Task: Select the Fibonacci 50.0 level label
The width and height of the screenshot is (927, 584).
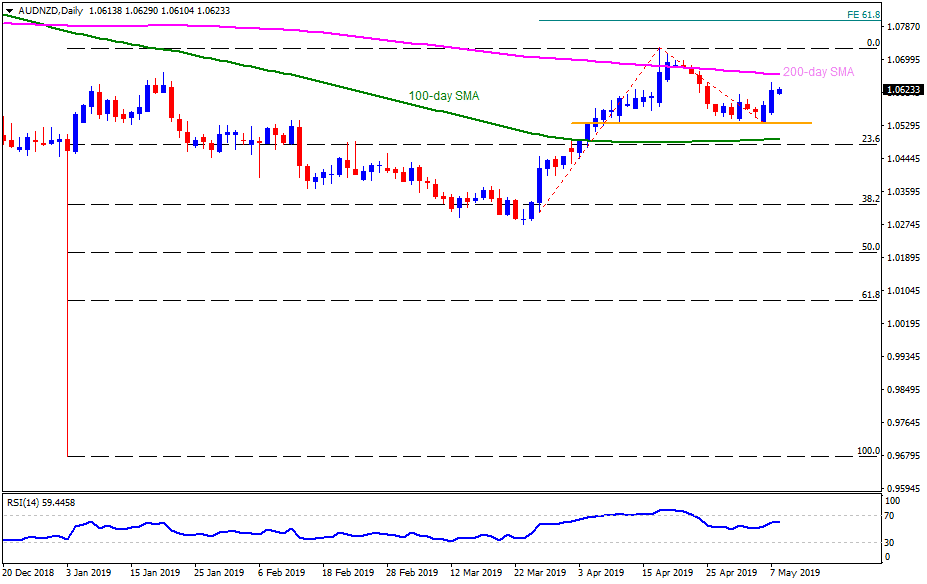Action: pos(869,247)
